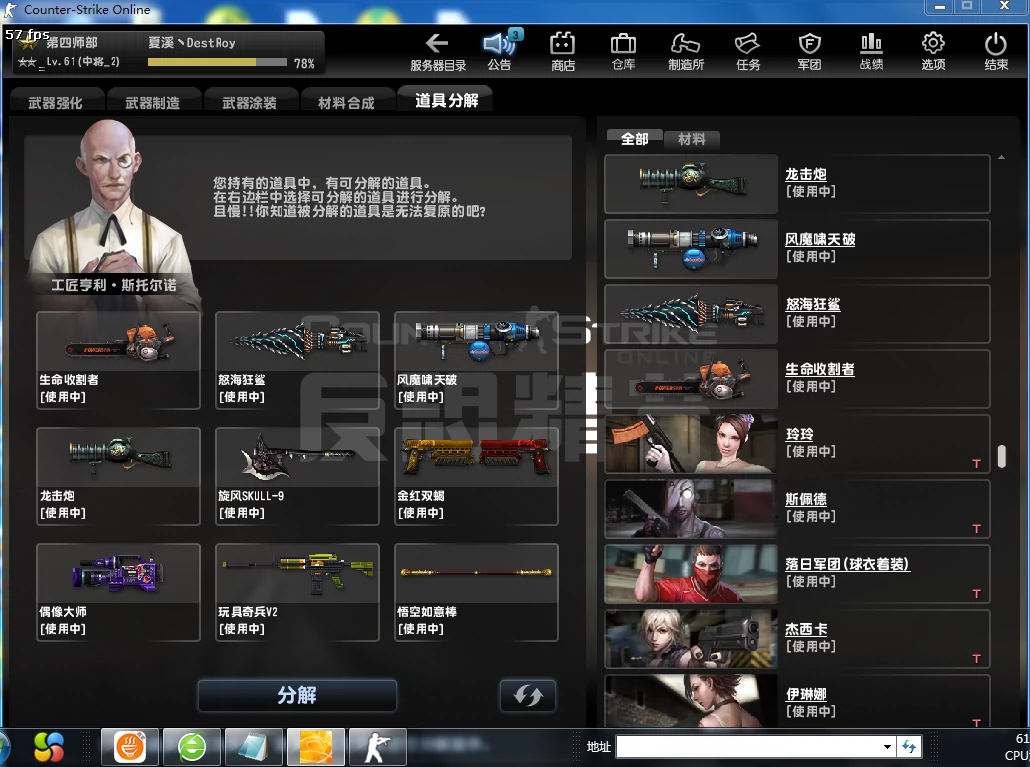
Task: Open the 制造所 workshop icon
Action: click(685, 44)
